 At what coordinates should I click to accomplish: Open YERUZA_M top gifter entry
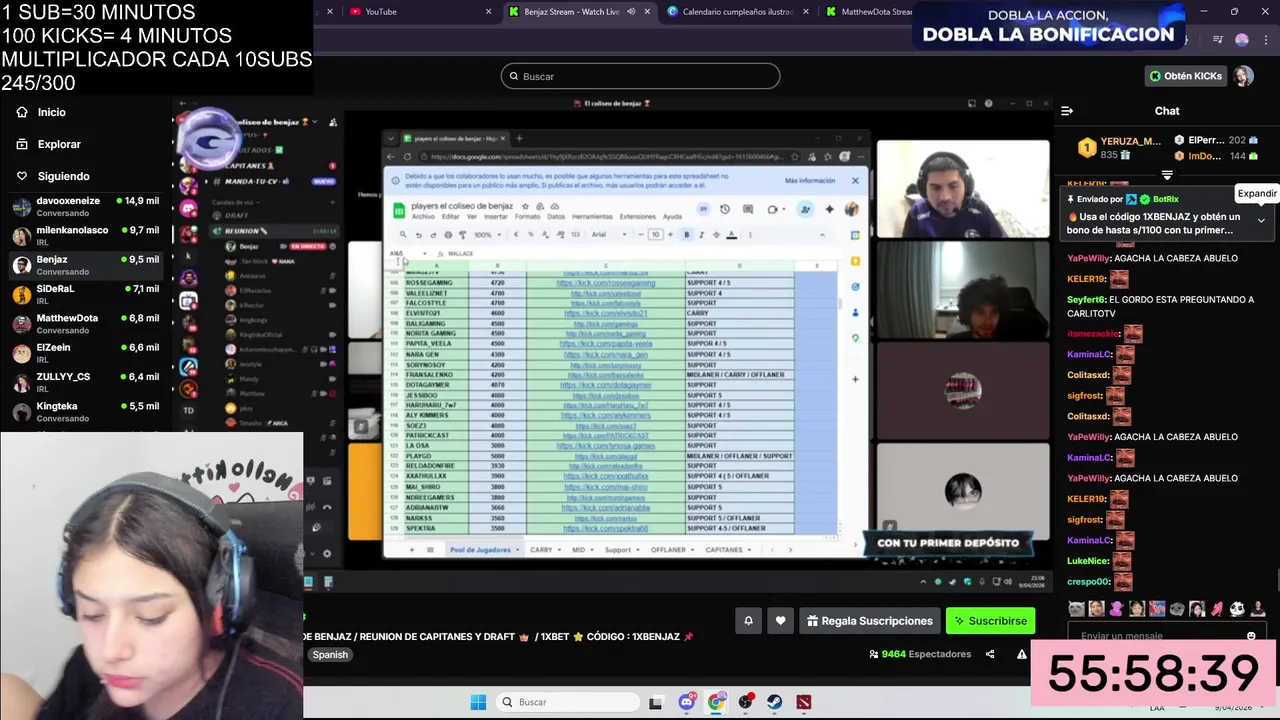(1118, 148)
